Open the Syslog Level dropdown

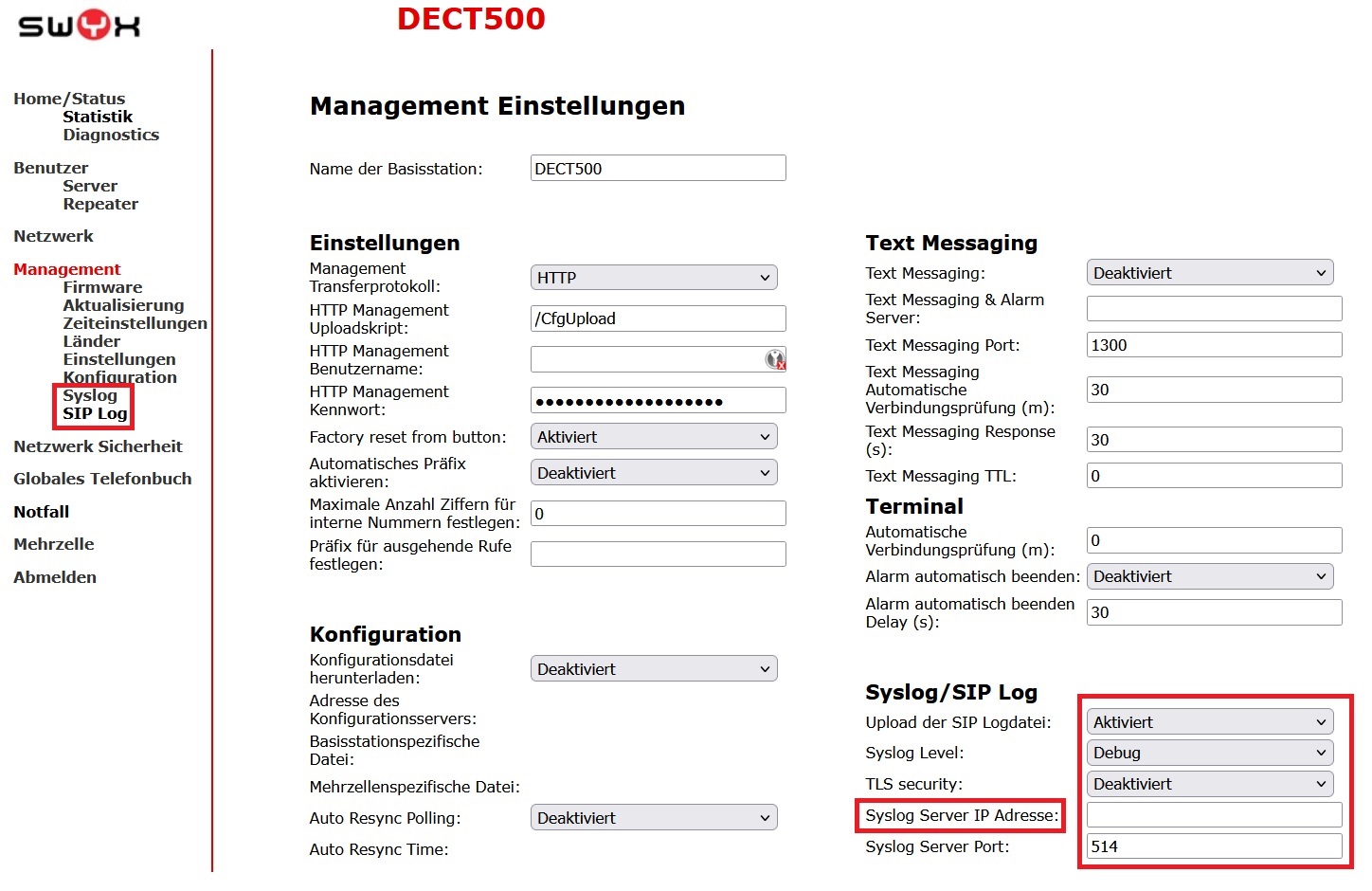1209,752
